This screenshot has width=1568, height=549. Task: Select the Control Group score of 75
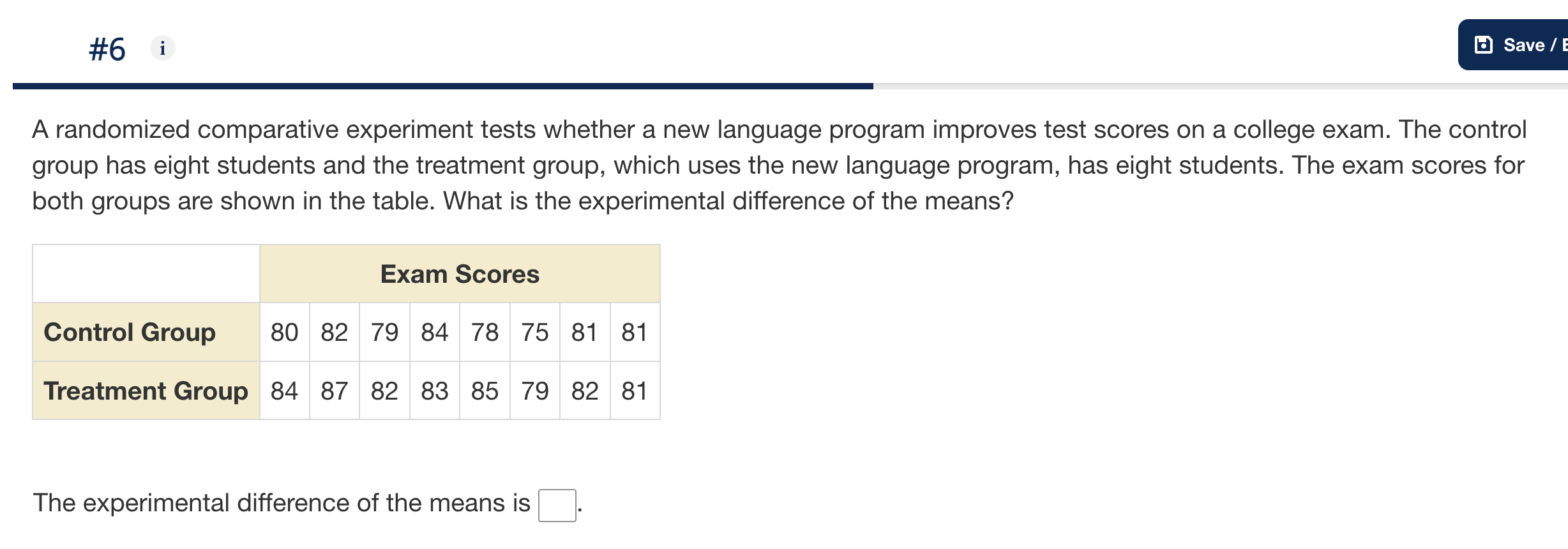(x=534, y=331)
